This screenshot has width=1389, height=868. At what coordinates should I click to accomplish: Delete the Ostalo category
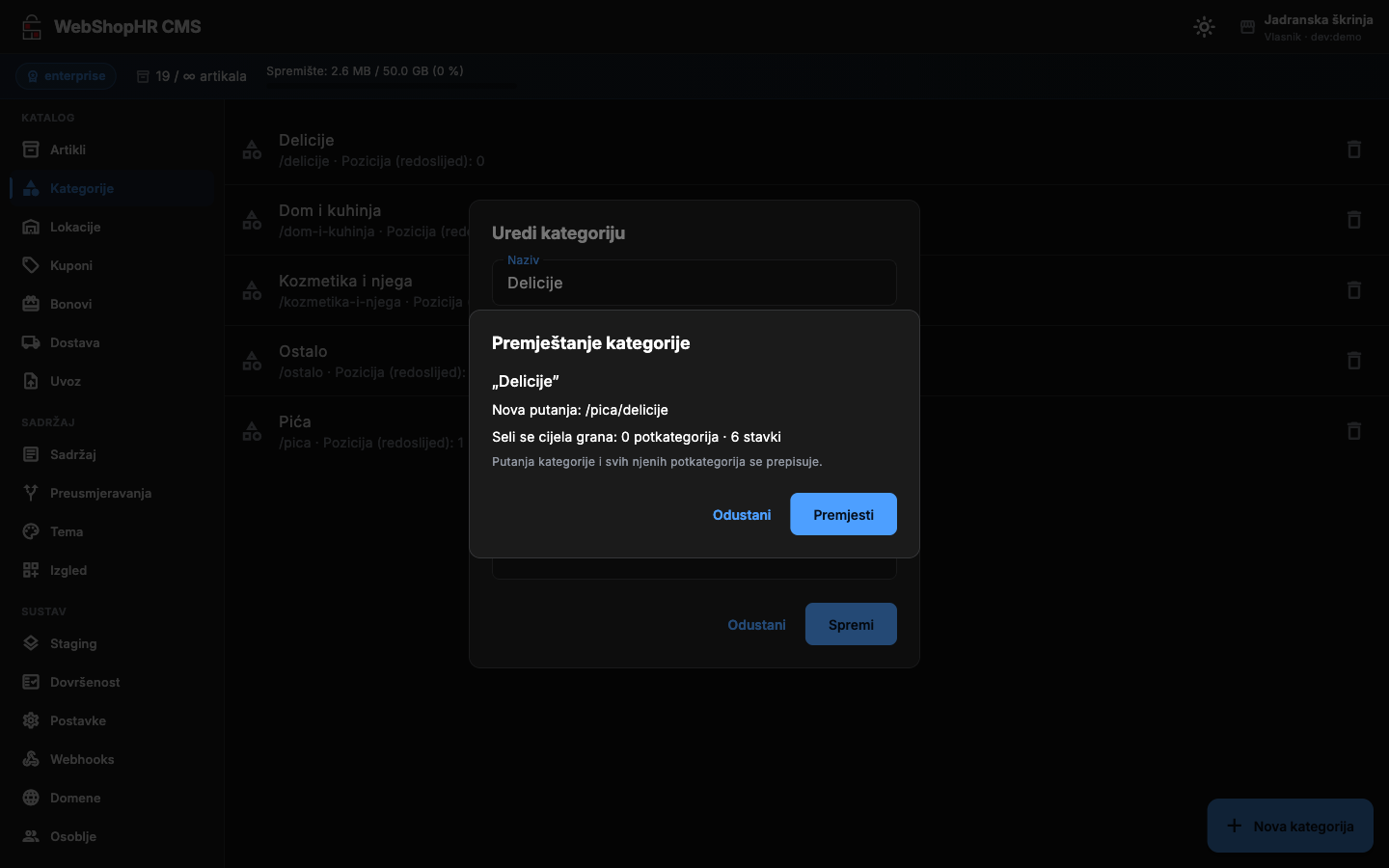coord(1354,361)
